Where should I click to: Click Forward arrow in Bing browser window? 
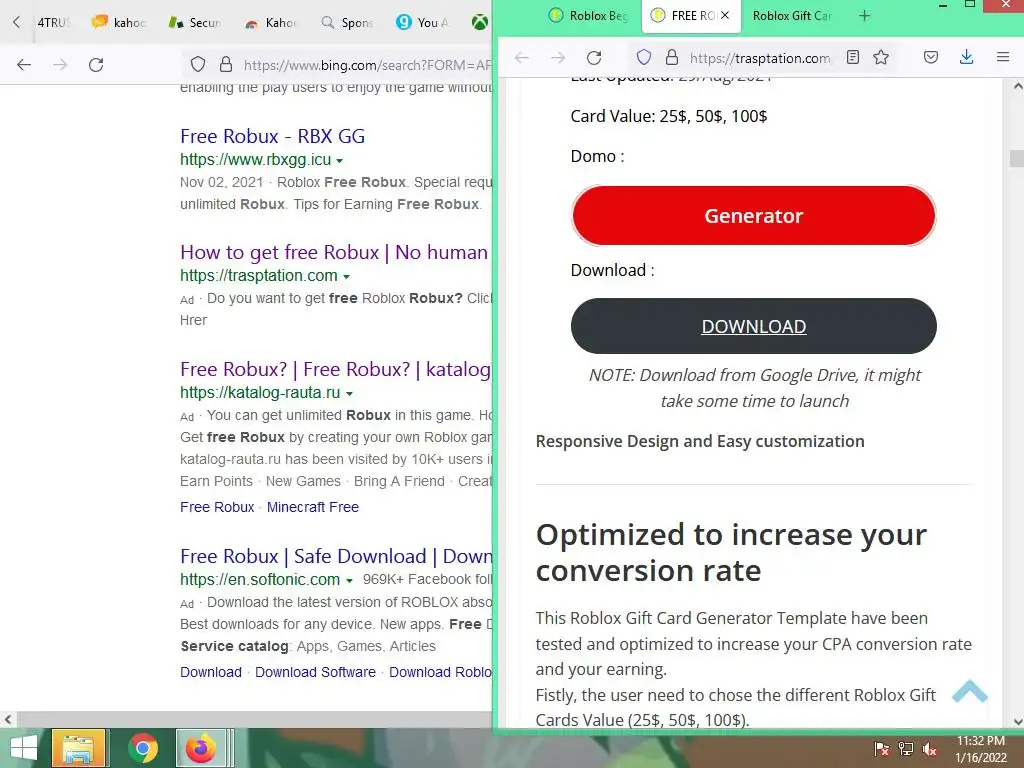(60, 65)
